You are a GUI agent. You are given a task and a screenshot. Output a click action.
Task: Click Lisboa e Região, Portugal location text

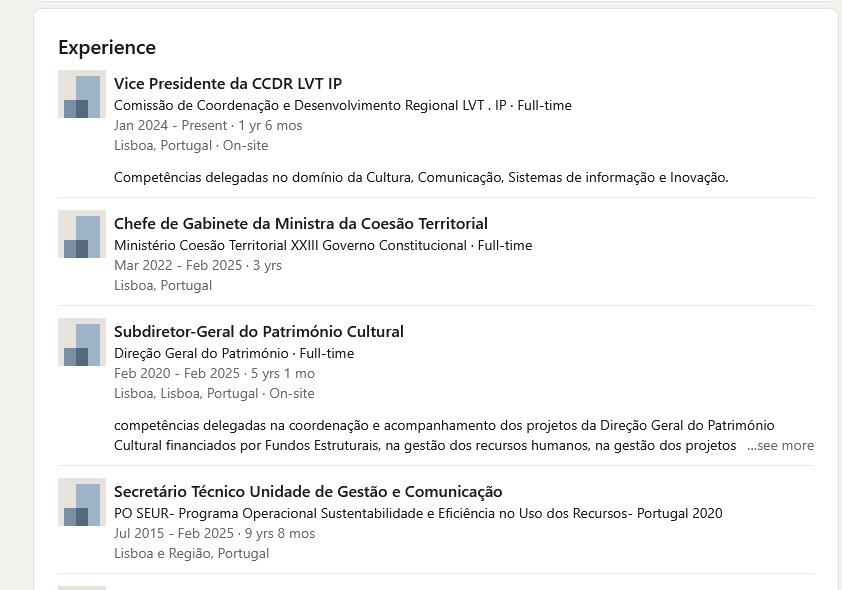pos(191,553)
